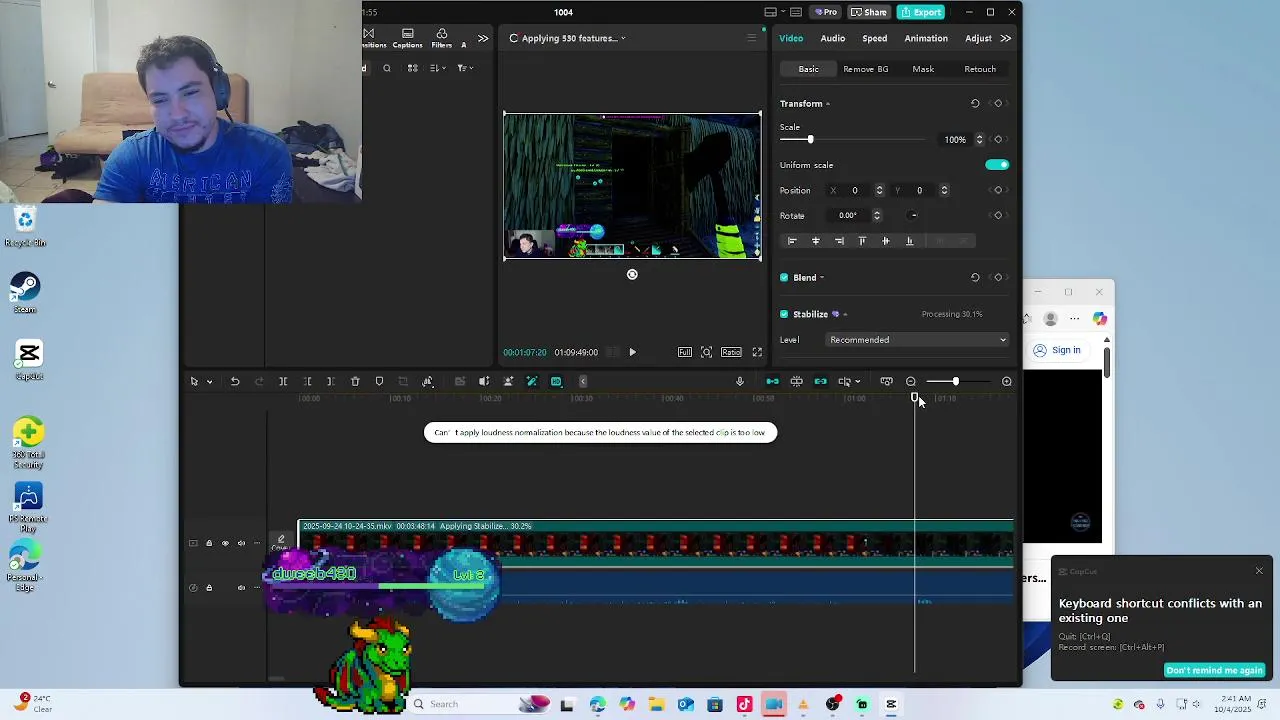Open the Stabilize Level dropdown
Viewport: 1280px width, 720px height.
pyautogui.click(x=918, y=340)
